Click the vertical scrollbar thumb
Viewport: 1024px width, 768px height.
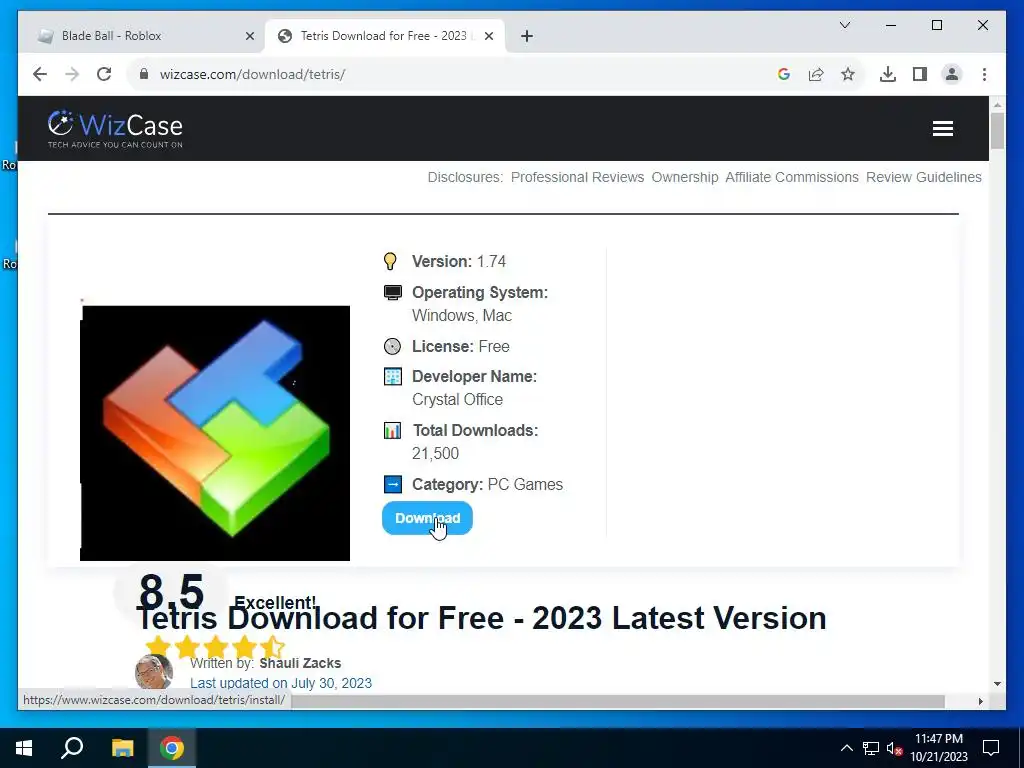tap(997, 131)
